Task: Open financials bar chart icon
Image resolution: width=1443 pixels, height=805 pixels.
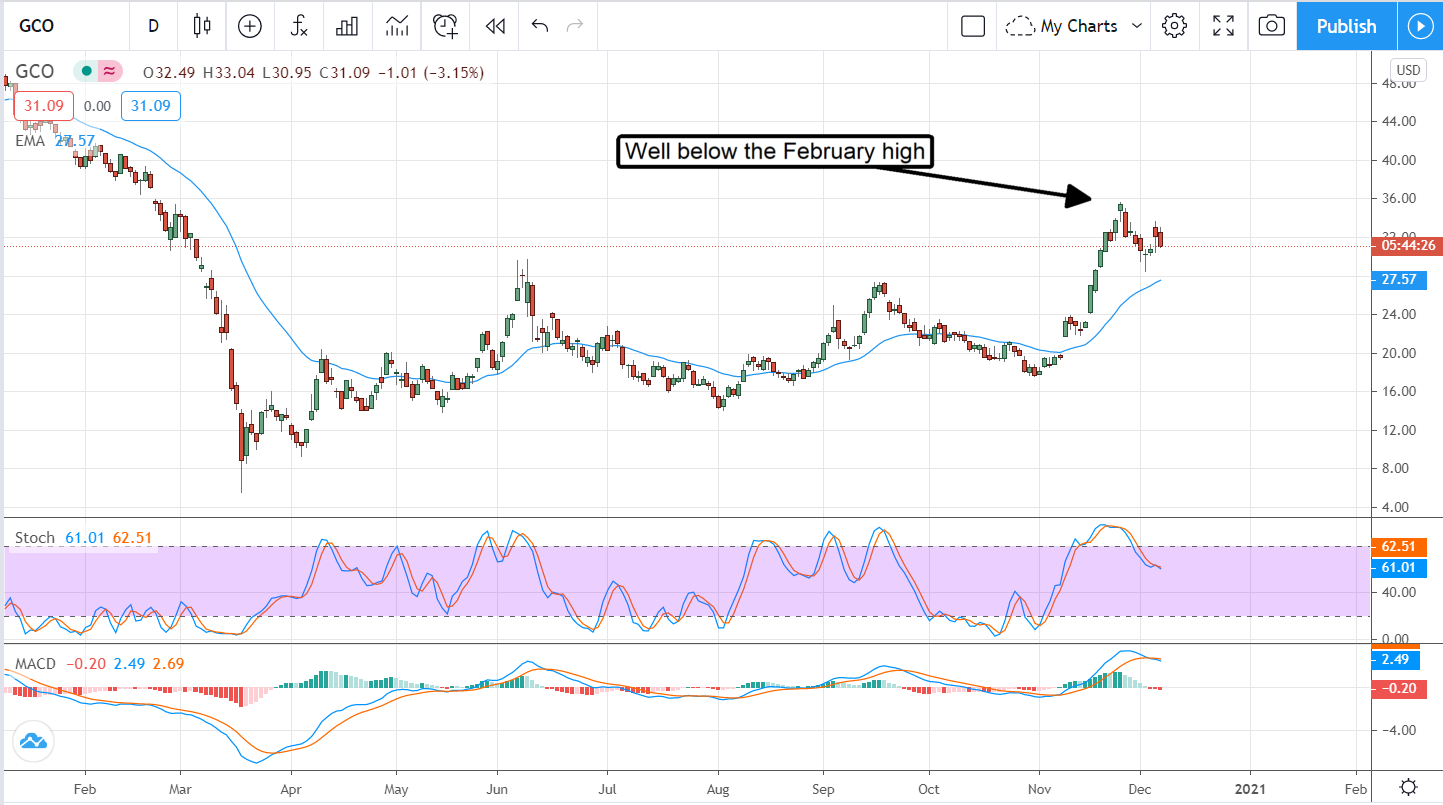Action: [x=347, y=26]
